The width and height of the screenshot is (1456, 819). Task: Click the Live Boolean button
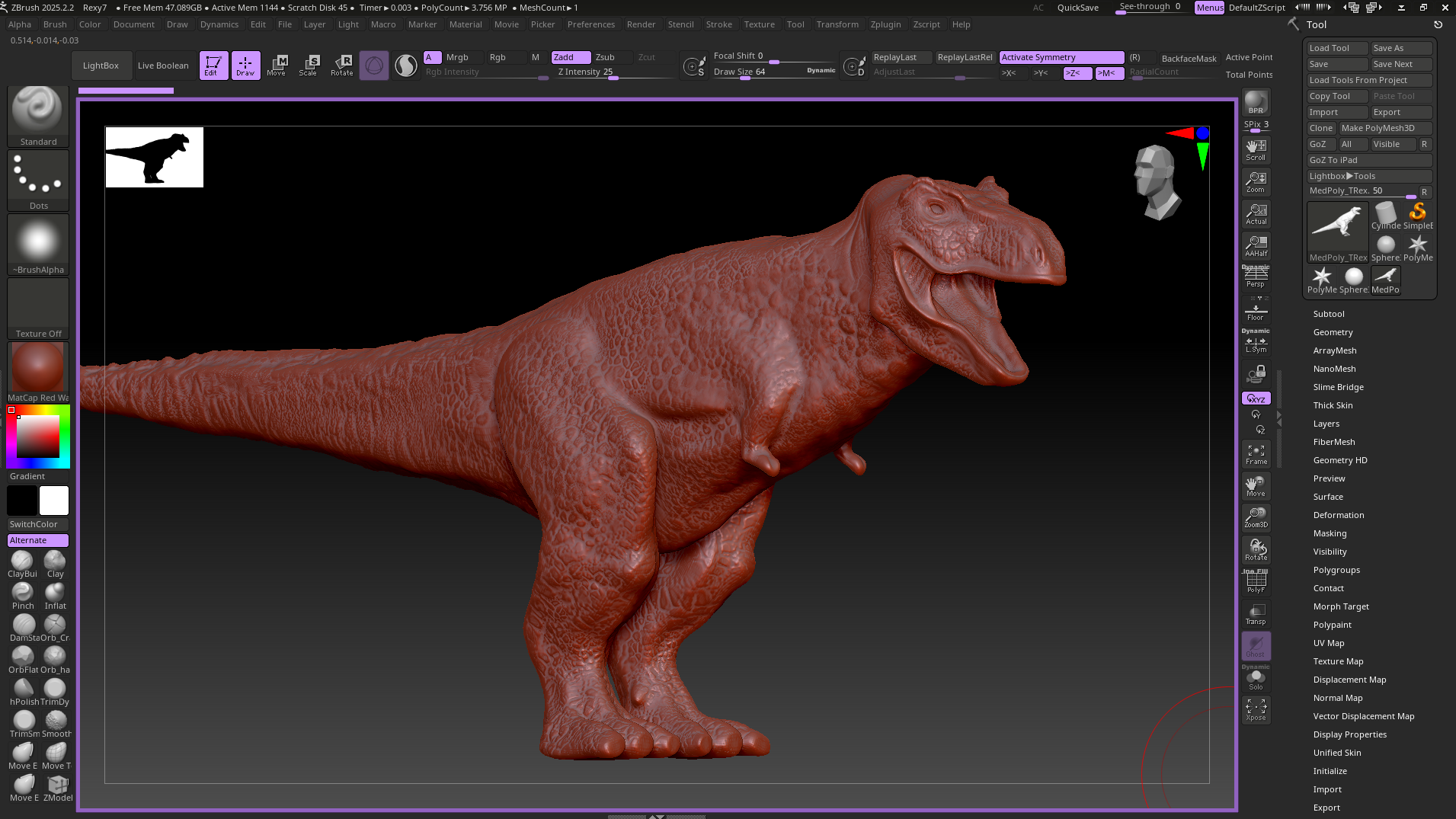tap(163, 66)
